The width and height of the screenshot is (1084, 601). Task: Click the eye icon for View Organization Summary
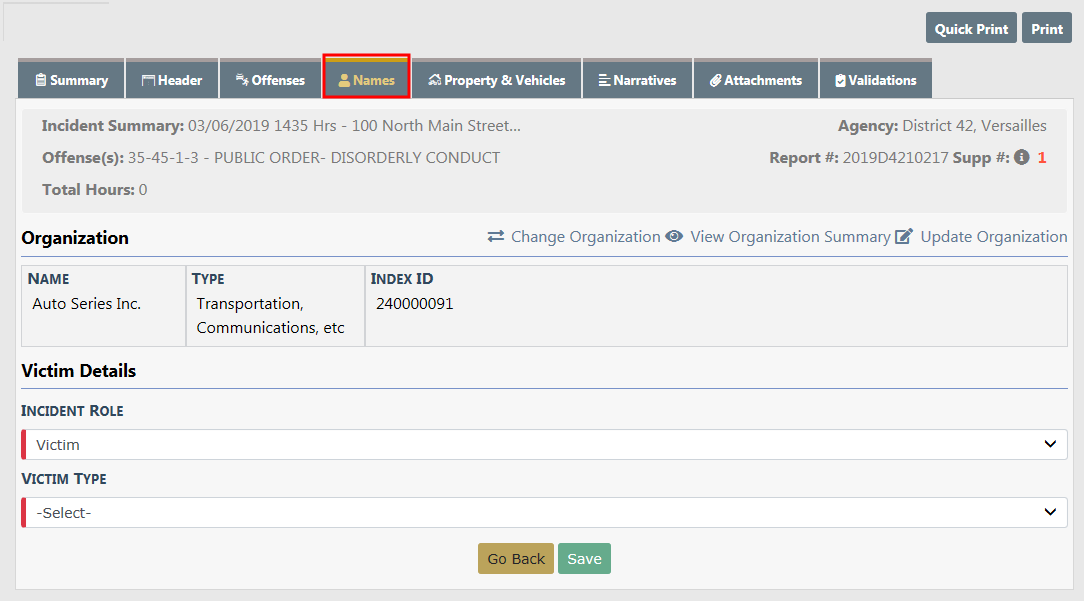point(675,237)
